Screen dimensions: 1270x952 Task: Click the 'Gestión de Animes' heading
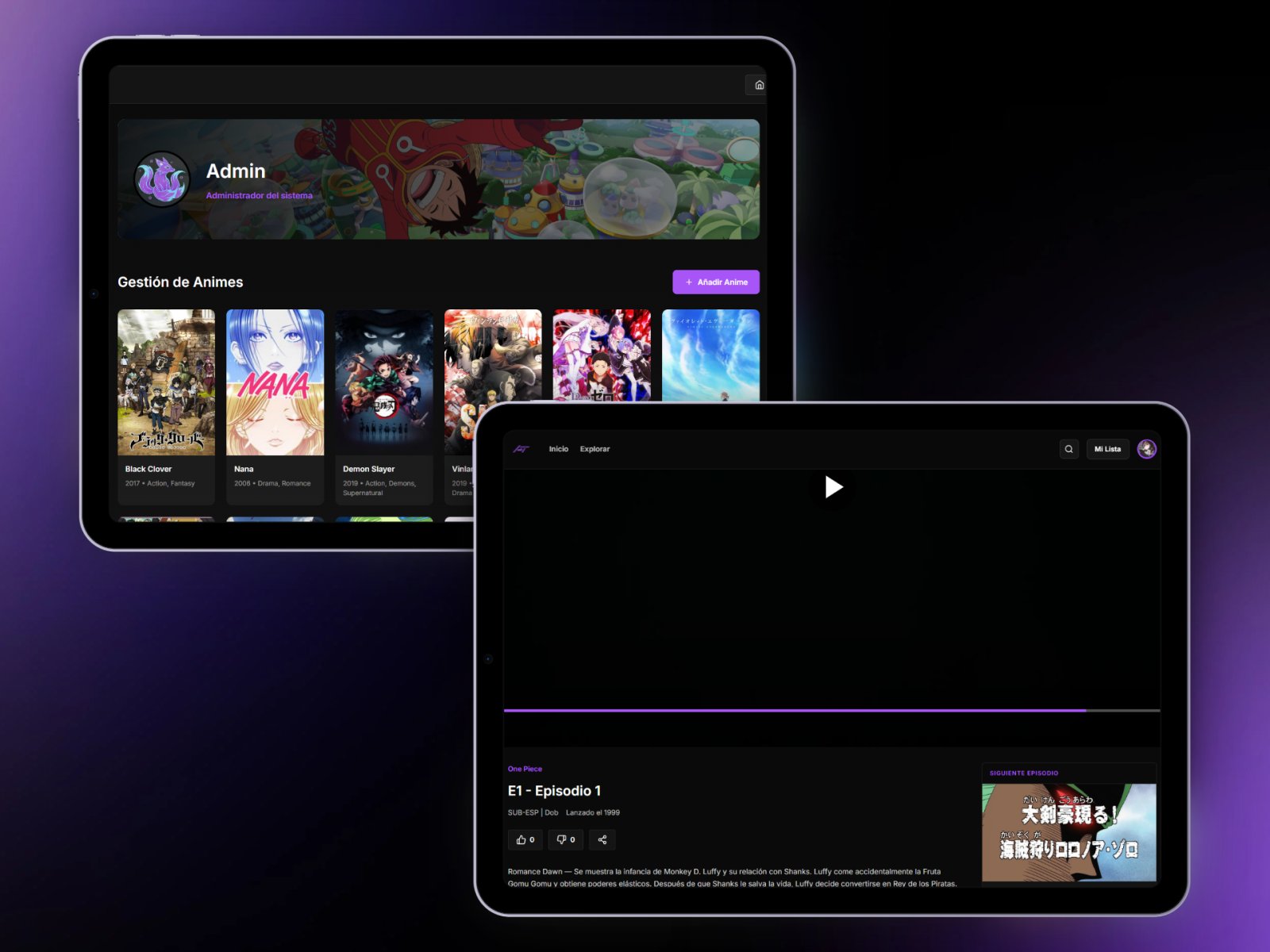(x=180, y=282)
